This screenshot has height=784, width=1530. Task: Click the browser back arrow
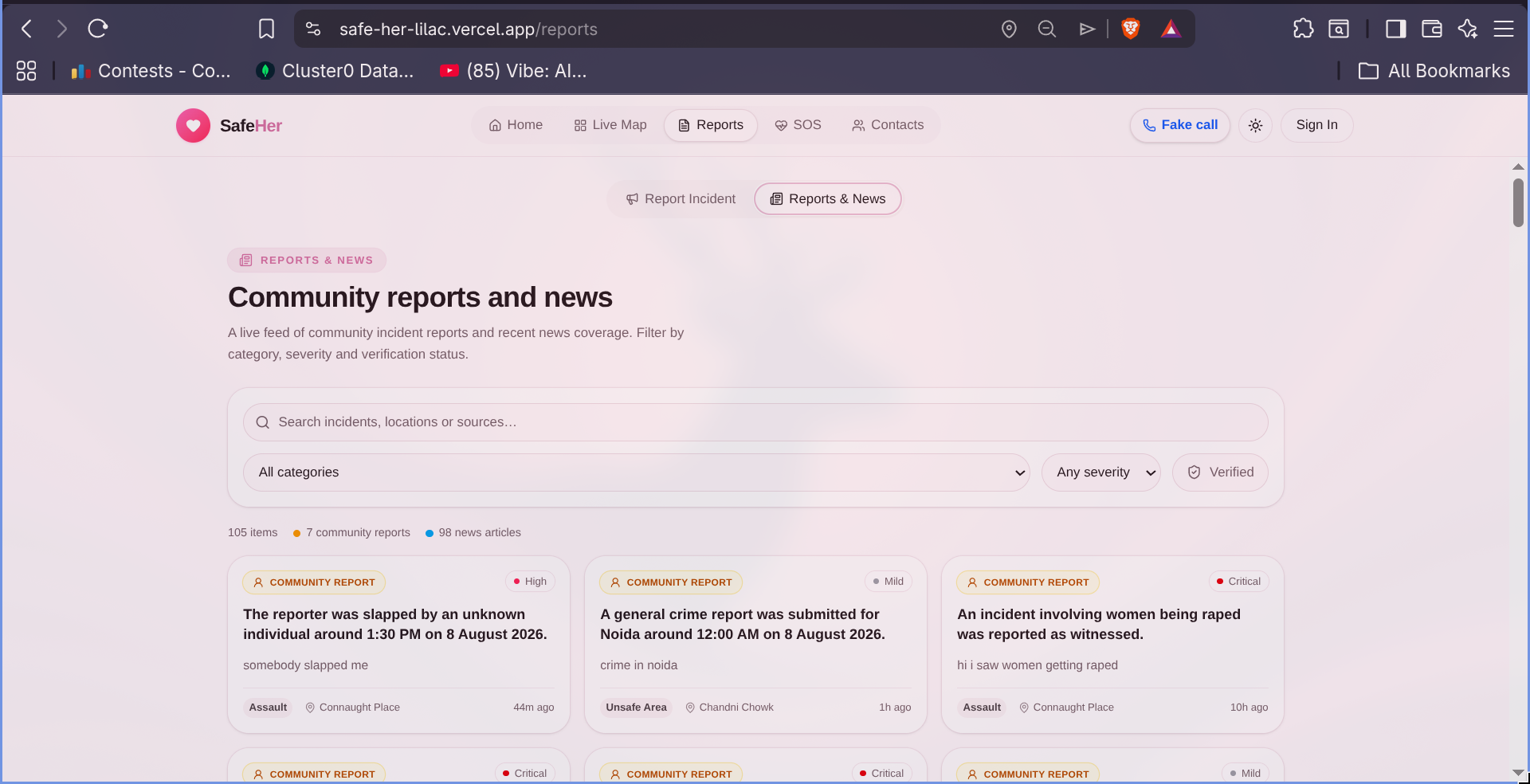pyautogui.click(x=27, y=29)
